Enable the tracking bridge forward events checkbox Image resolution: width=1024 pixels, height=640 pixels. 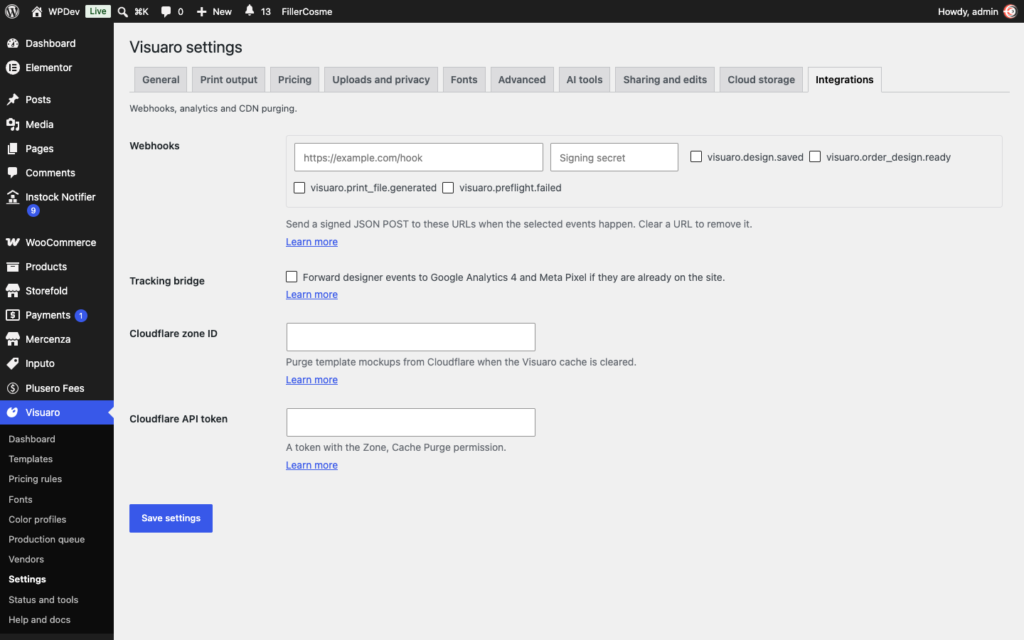(291, 277)
